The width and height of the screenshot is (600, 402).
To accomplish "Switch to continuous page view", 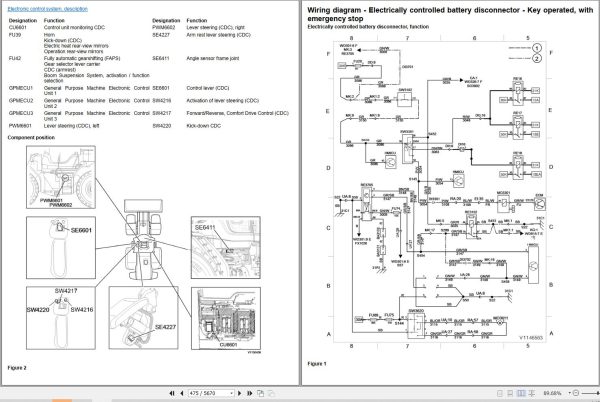I will 510,393.
